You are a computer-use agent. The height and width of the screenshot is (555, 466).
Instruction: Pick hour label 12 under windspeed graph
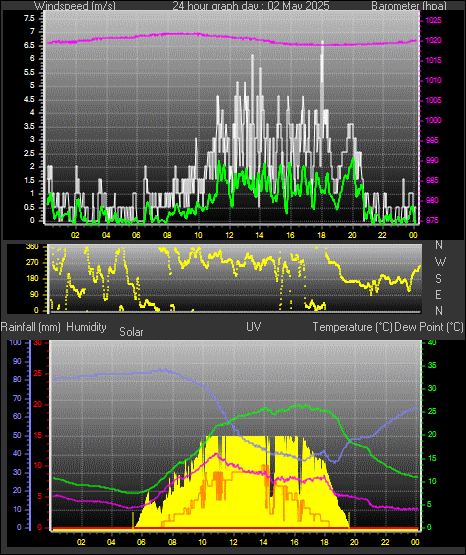click(229, 235)
